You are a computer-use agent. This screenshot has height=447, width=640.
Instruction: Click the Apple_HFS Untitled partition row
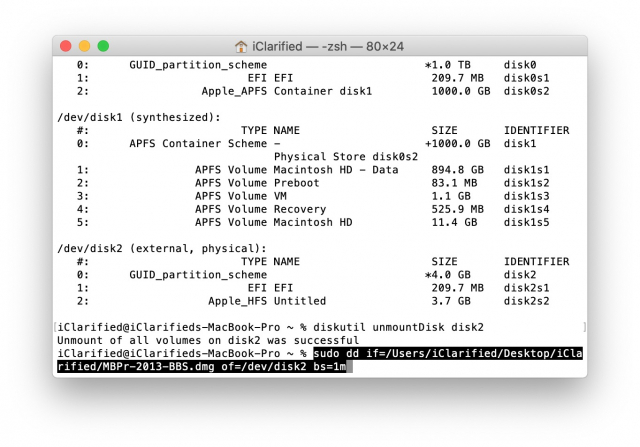(313, 301)
